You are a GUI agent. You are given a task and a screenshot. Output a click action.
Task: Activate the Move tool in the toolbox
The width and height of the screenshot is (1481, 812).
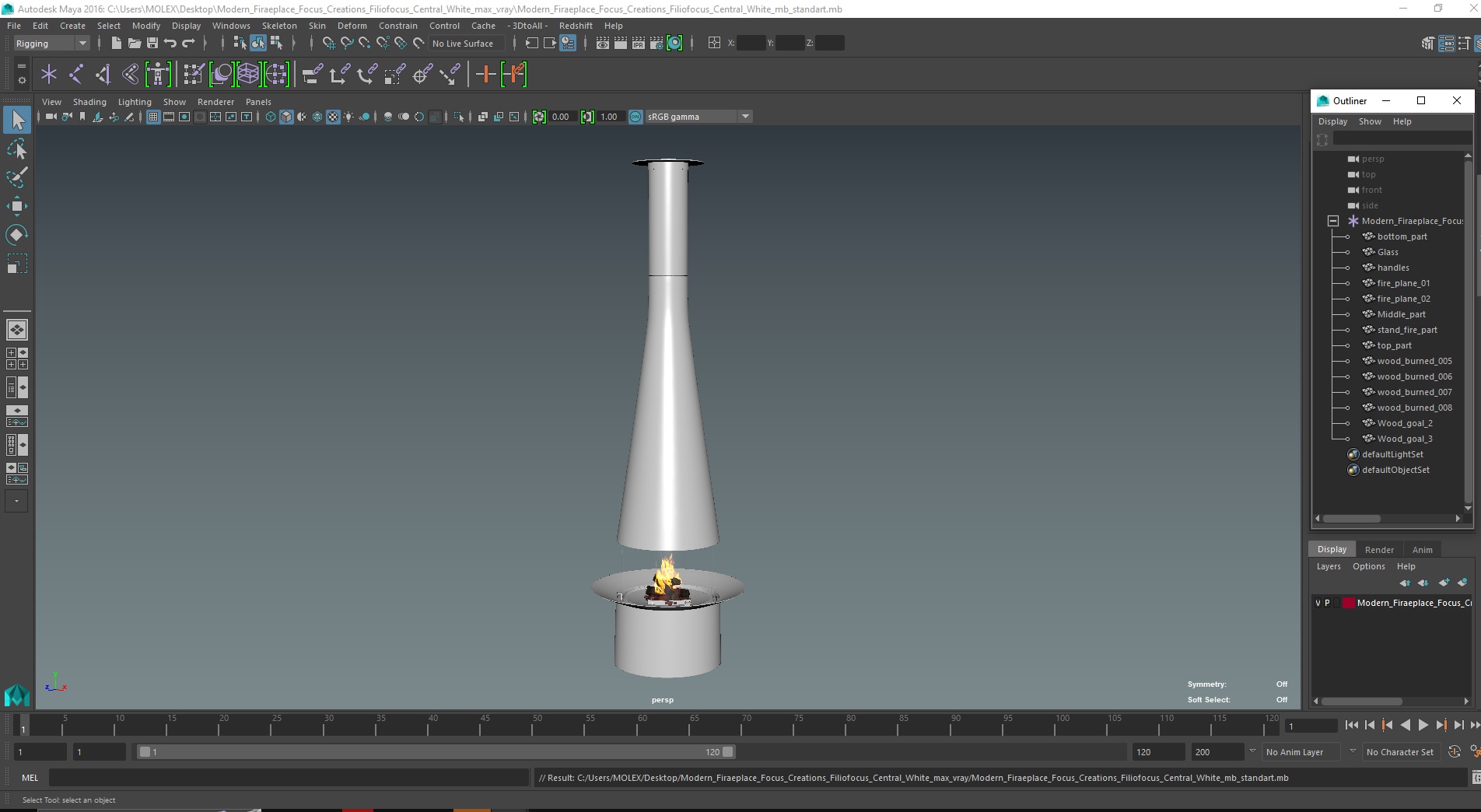[17, 206]
